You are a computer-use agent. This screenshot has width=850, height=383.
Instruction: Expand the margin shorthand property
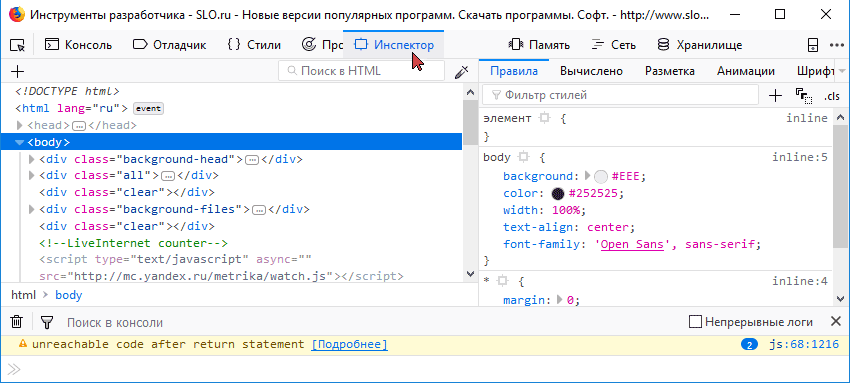(560, 300)
